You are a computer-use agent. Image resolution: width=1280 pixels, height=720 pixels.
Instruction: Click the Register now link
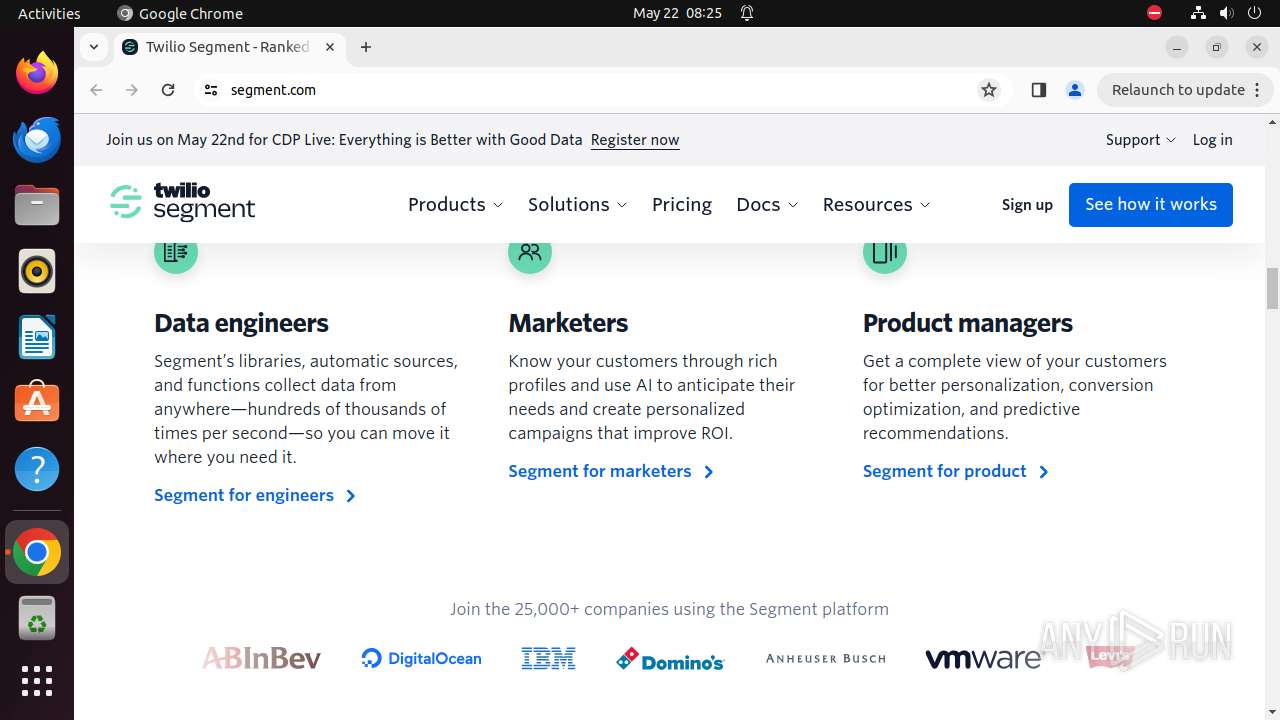635,140
